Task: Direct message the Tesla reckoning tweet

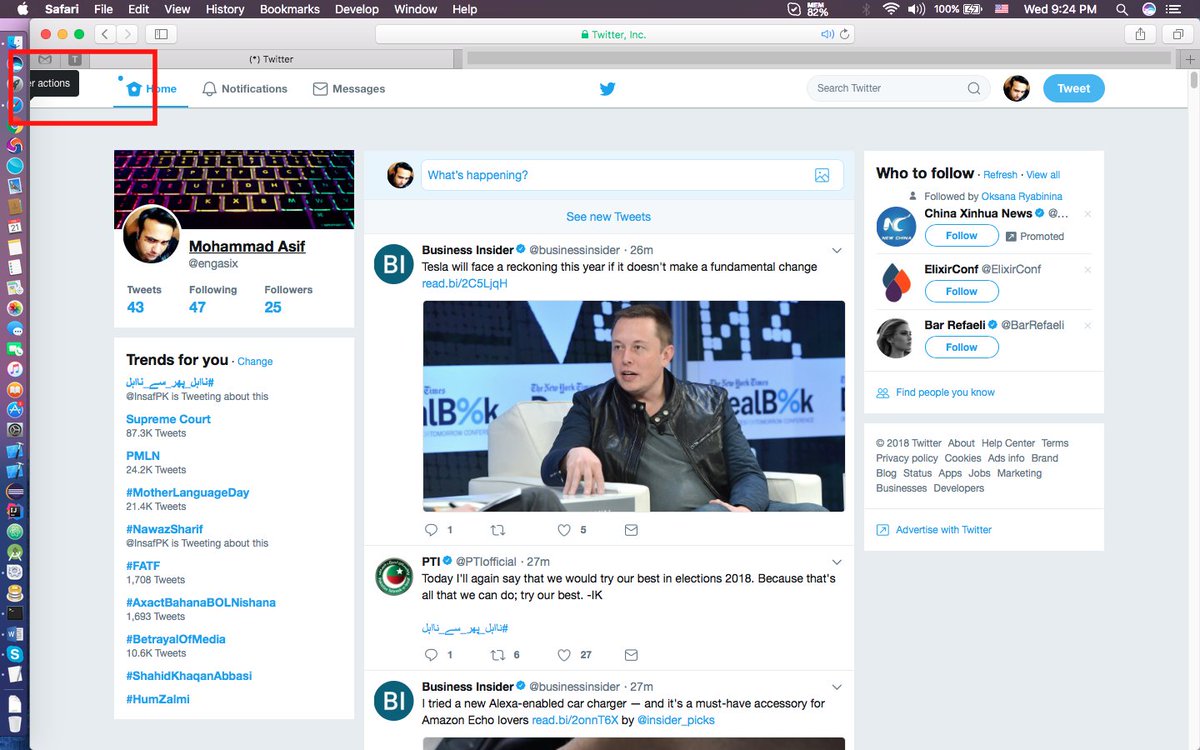Action: [x=631, y=530]
